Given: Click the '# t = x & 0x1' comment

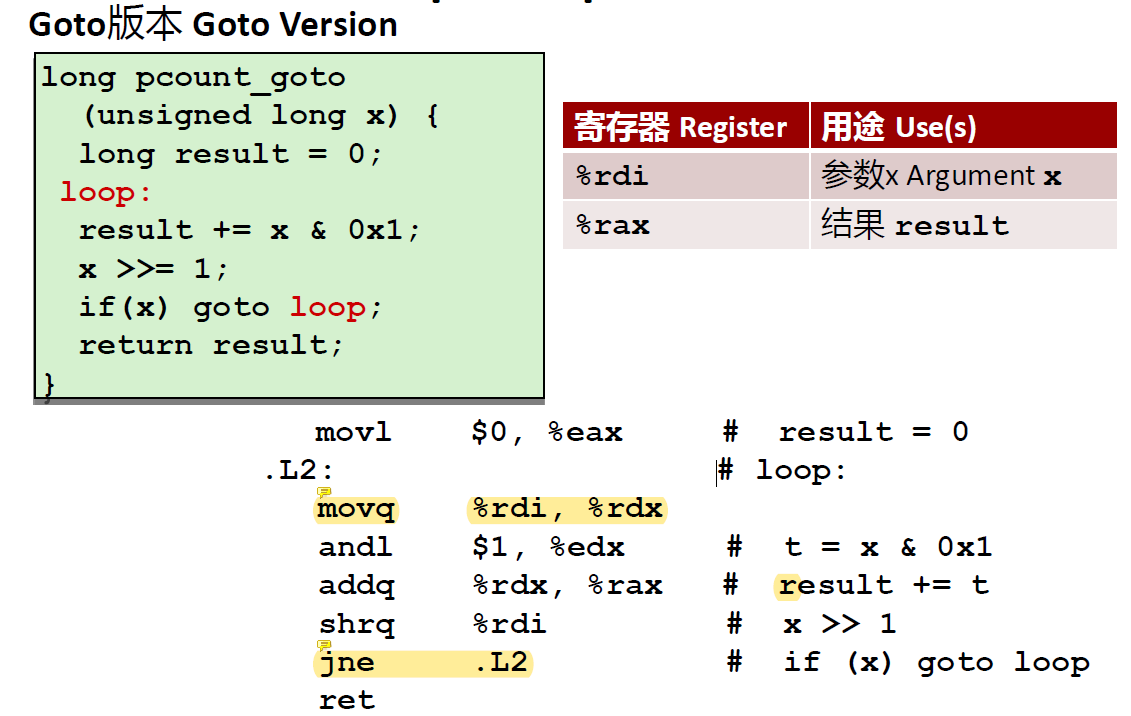Looking at the screenshot, I should click(859, 547).
